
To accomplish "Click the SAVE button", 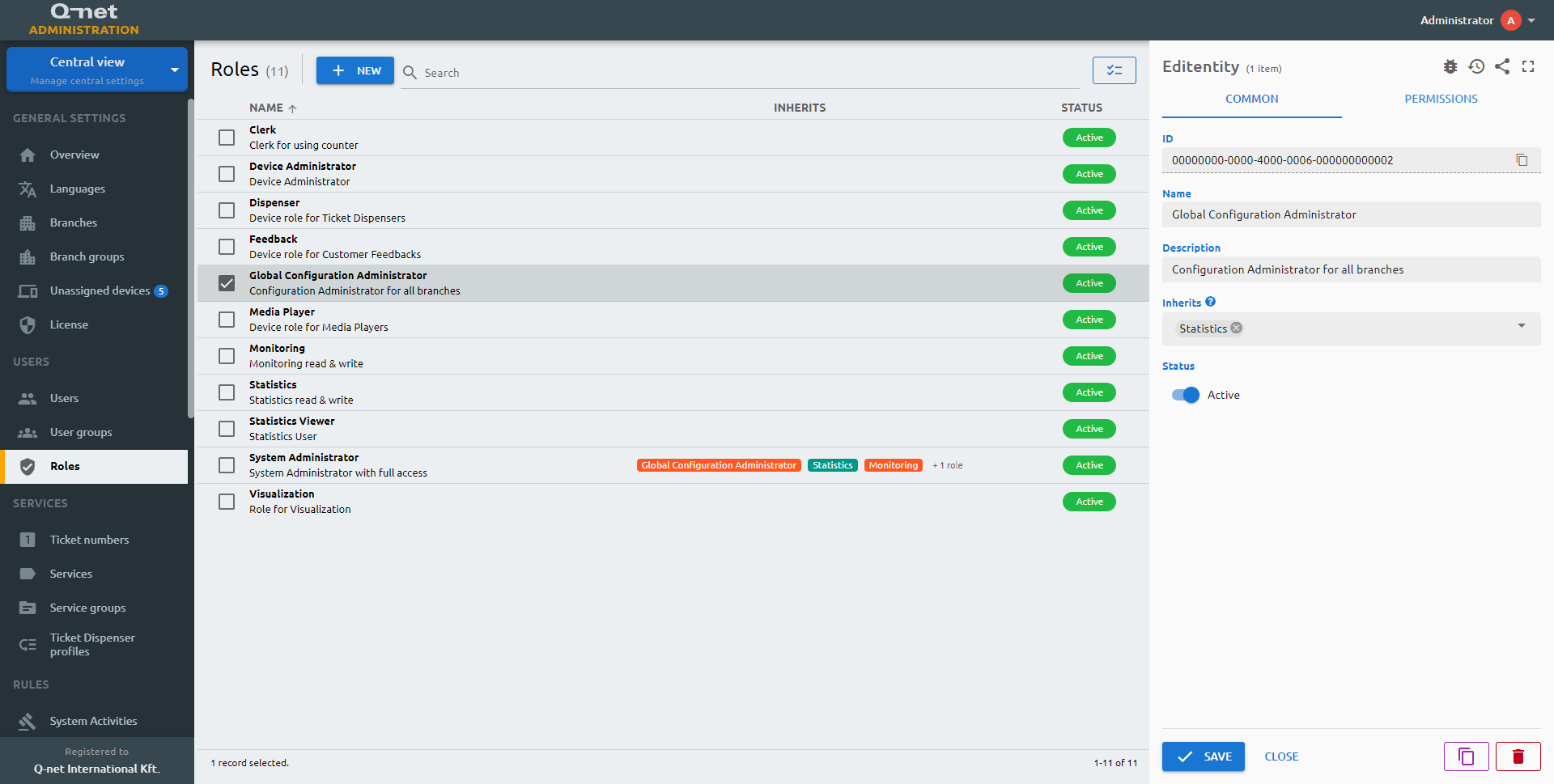I will [x=1204, y=756].
